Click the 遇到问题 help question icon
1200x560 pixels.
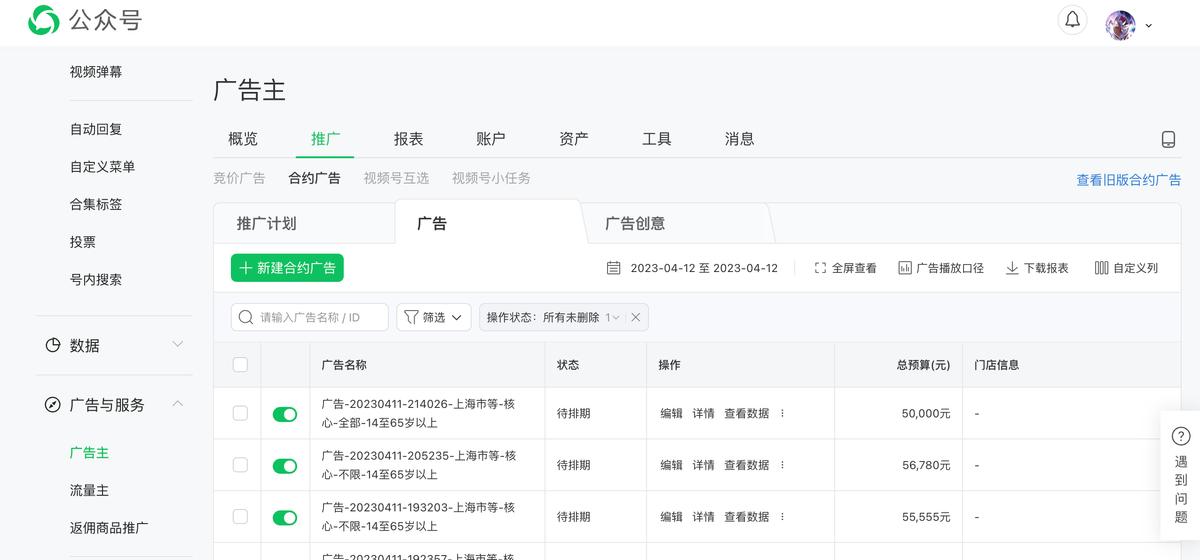[x=1181, y=436]
